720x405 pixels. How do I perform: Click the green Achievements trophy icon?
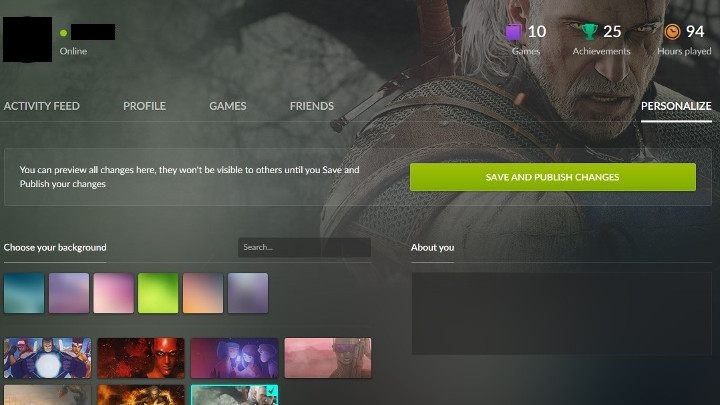click(589, 32)
